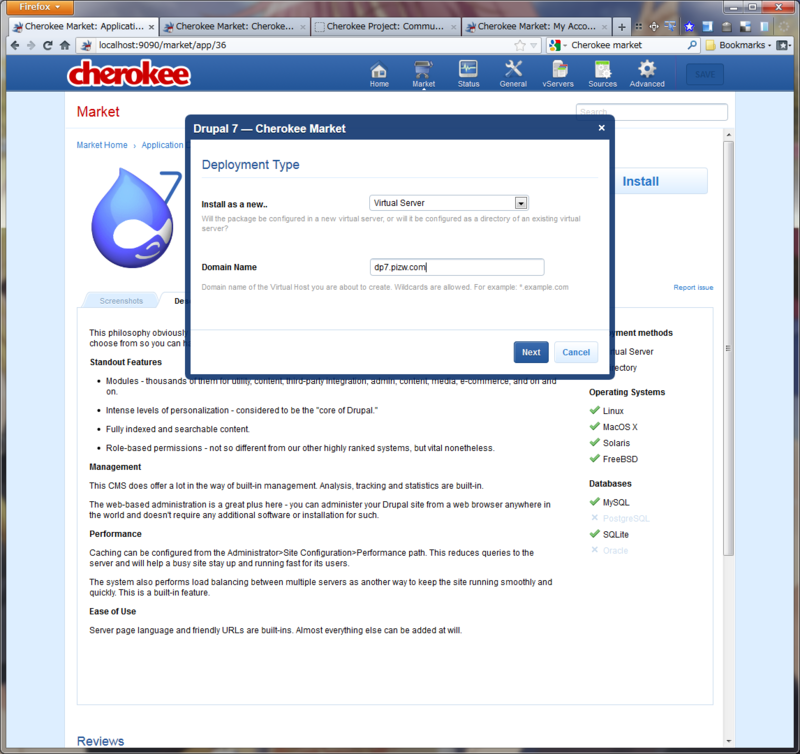The width and height of the screenshot is (800, 754).
Task: Follow the Market Home breadcrumb link
Action: pyautogui.click(x=102, y=145)
